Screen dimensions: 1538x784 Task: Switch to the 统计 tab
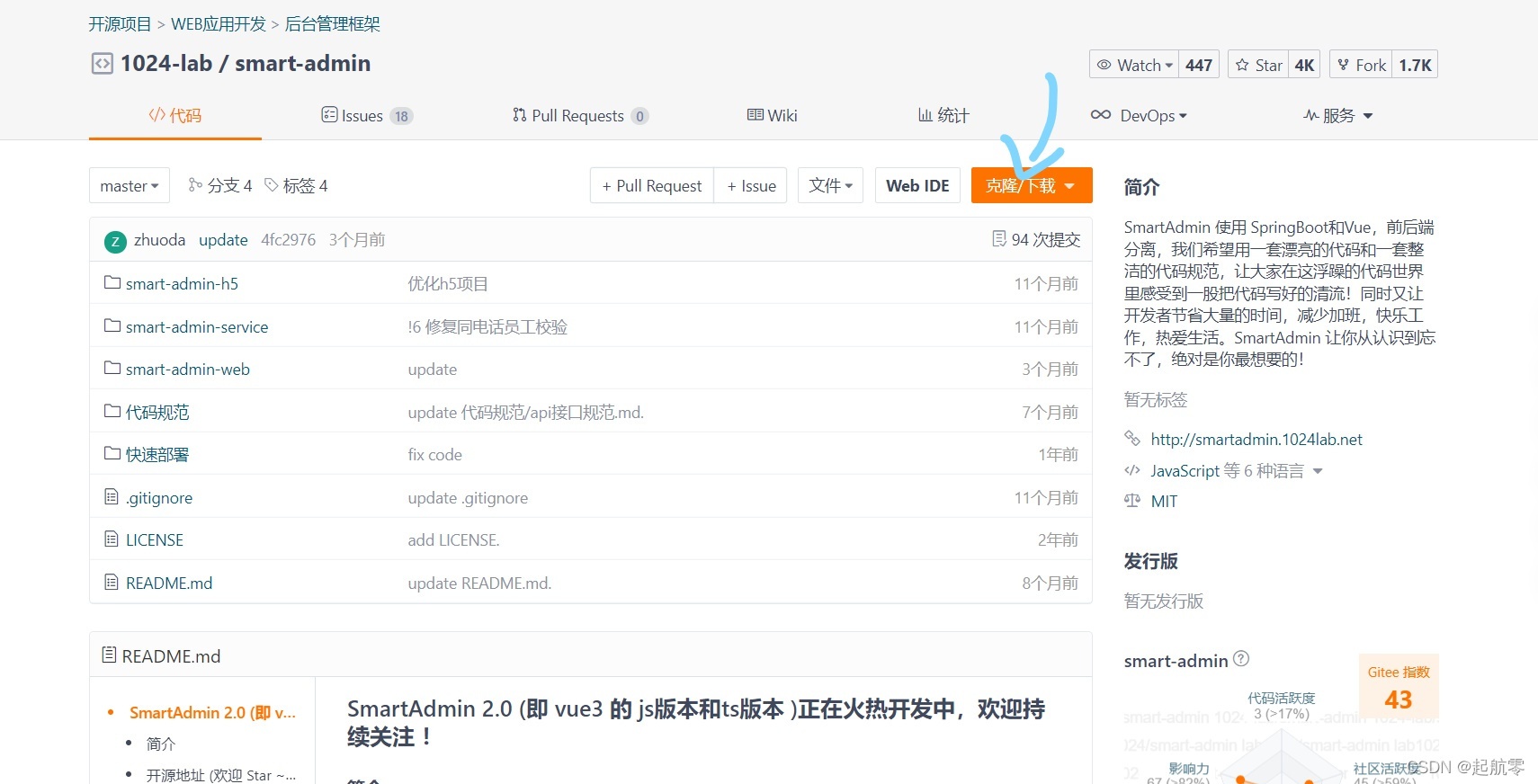point(943,115)
